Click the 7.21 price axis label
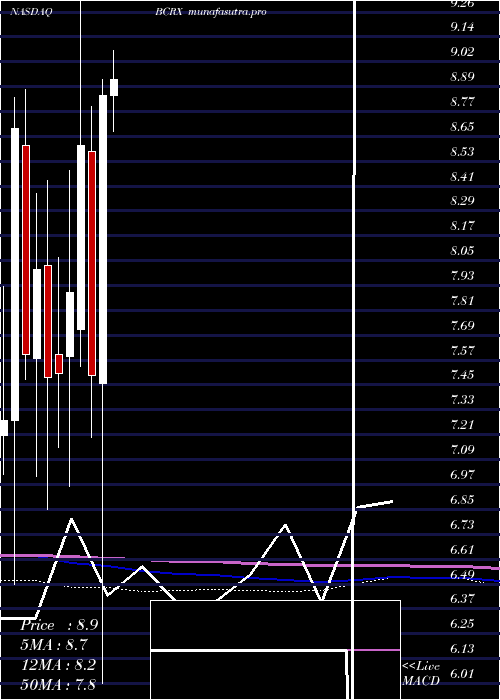The height and width of the screenshot is (700, 500). tap(462, 425)
